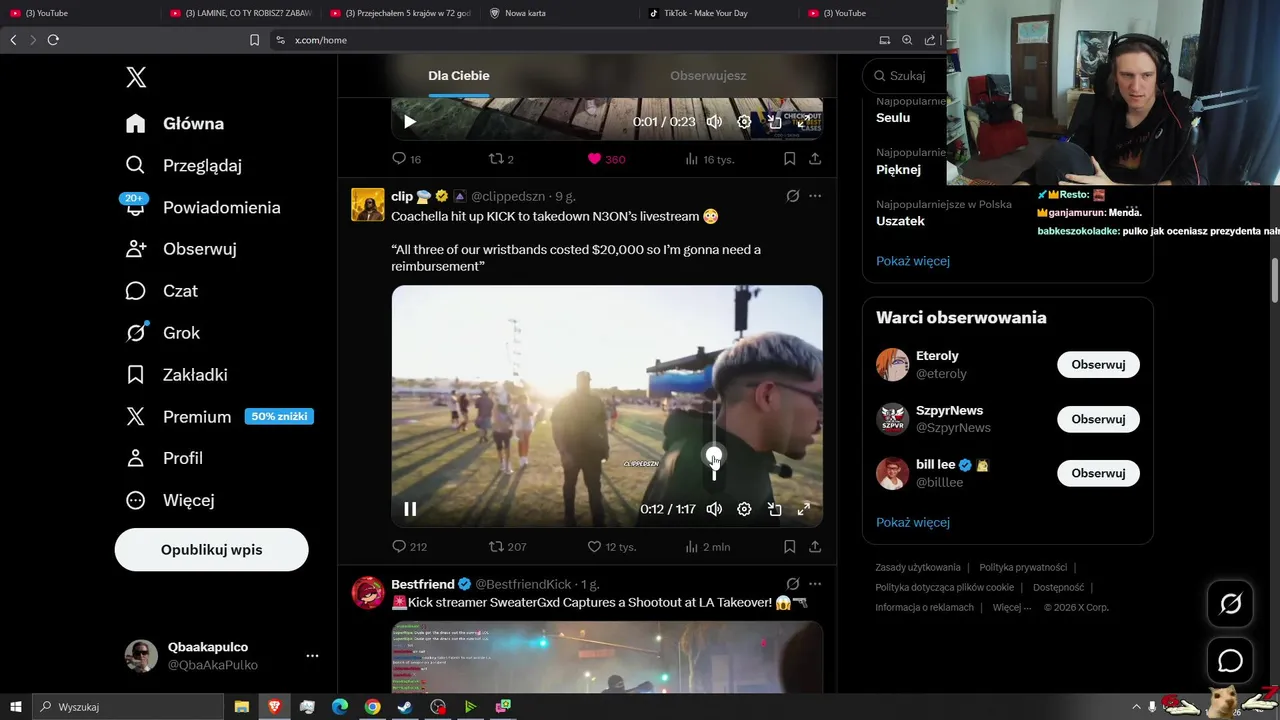
Task: Open File Explorer from the taskbar
Action: pyautogui.click(x=241, y=707)
